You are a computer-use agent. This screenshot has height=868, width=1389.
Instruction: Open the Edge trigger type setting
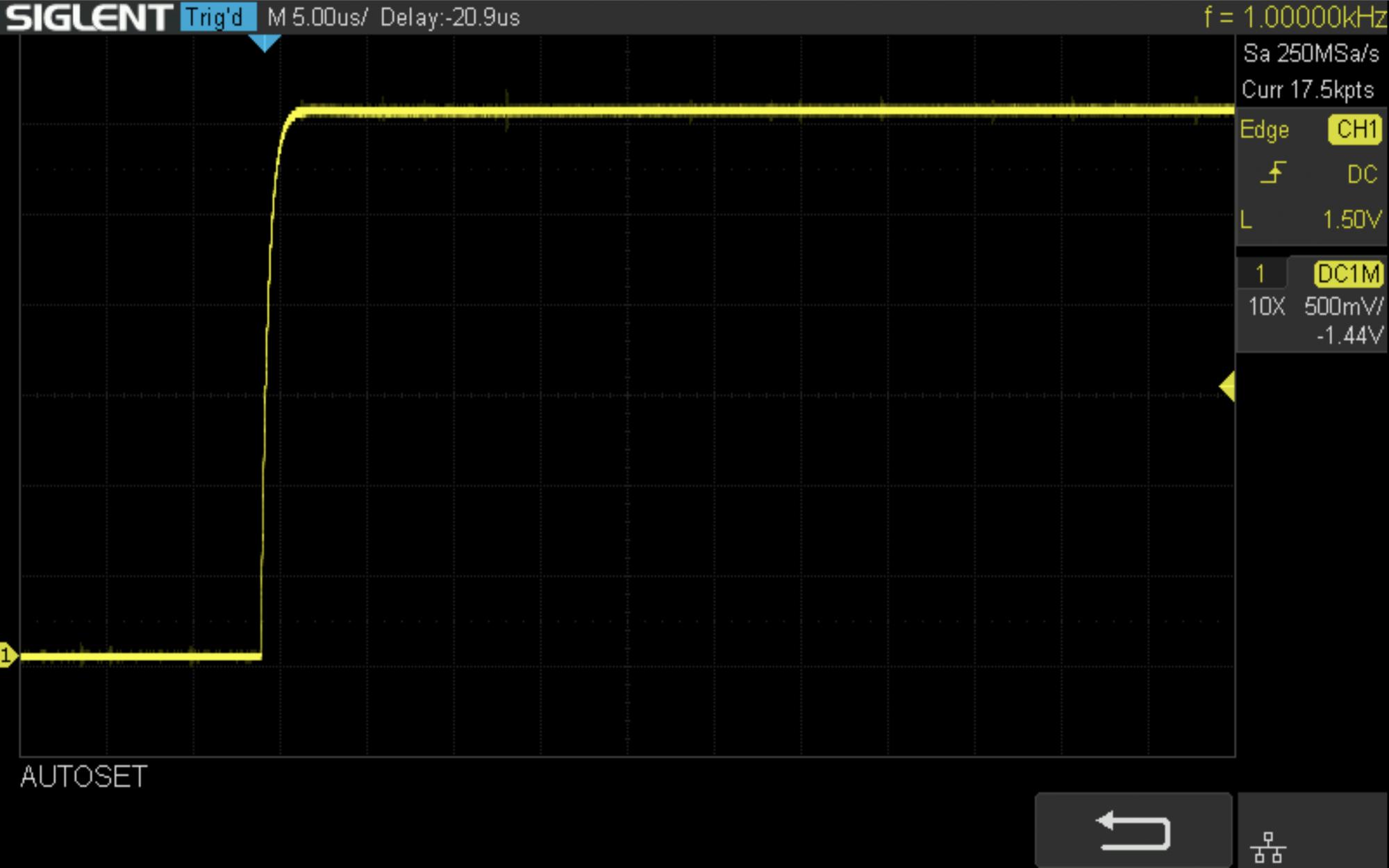pyautogui.click(x=1264, y=130)
